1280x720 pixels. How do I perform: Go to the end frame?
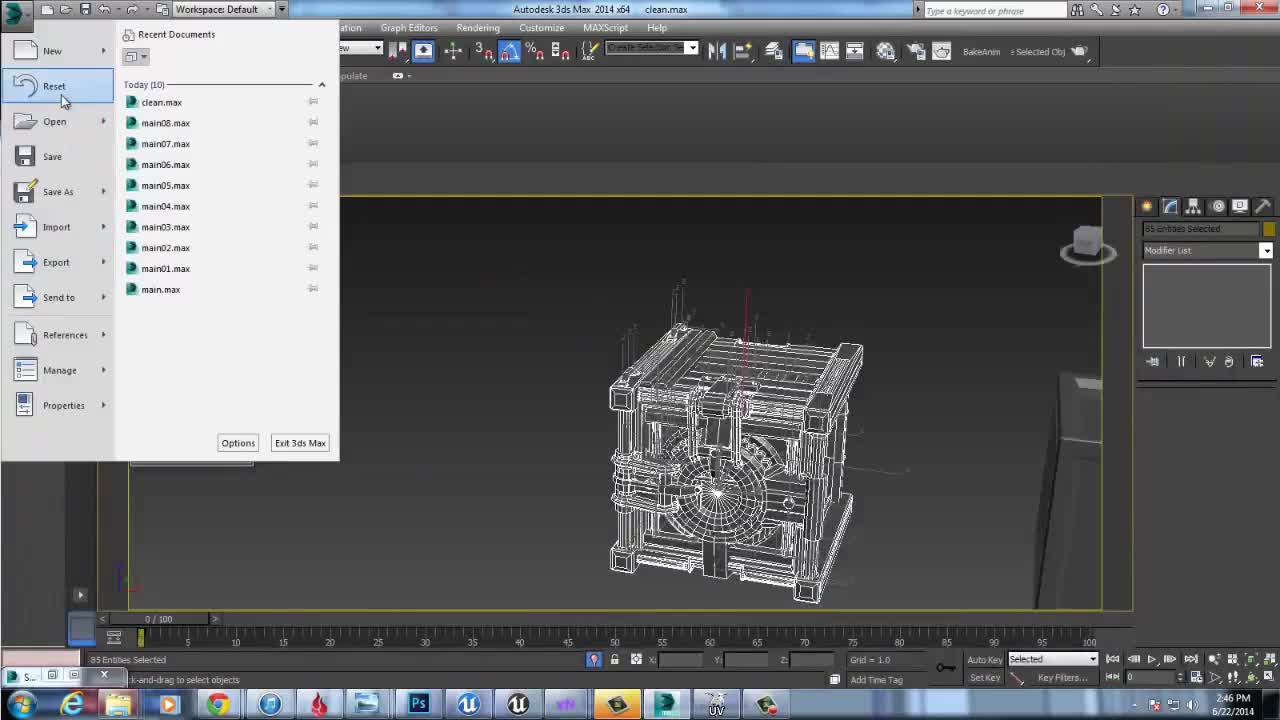pyautogui.click(x=1191, y=660)
